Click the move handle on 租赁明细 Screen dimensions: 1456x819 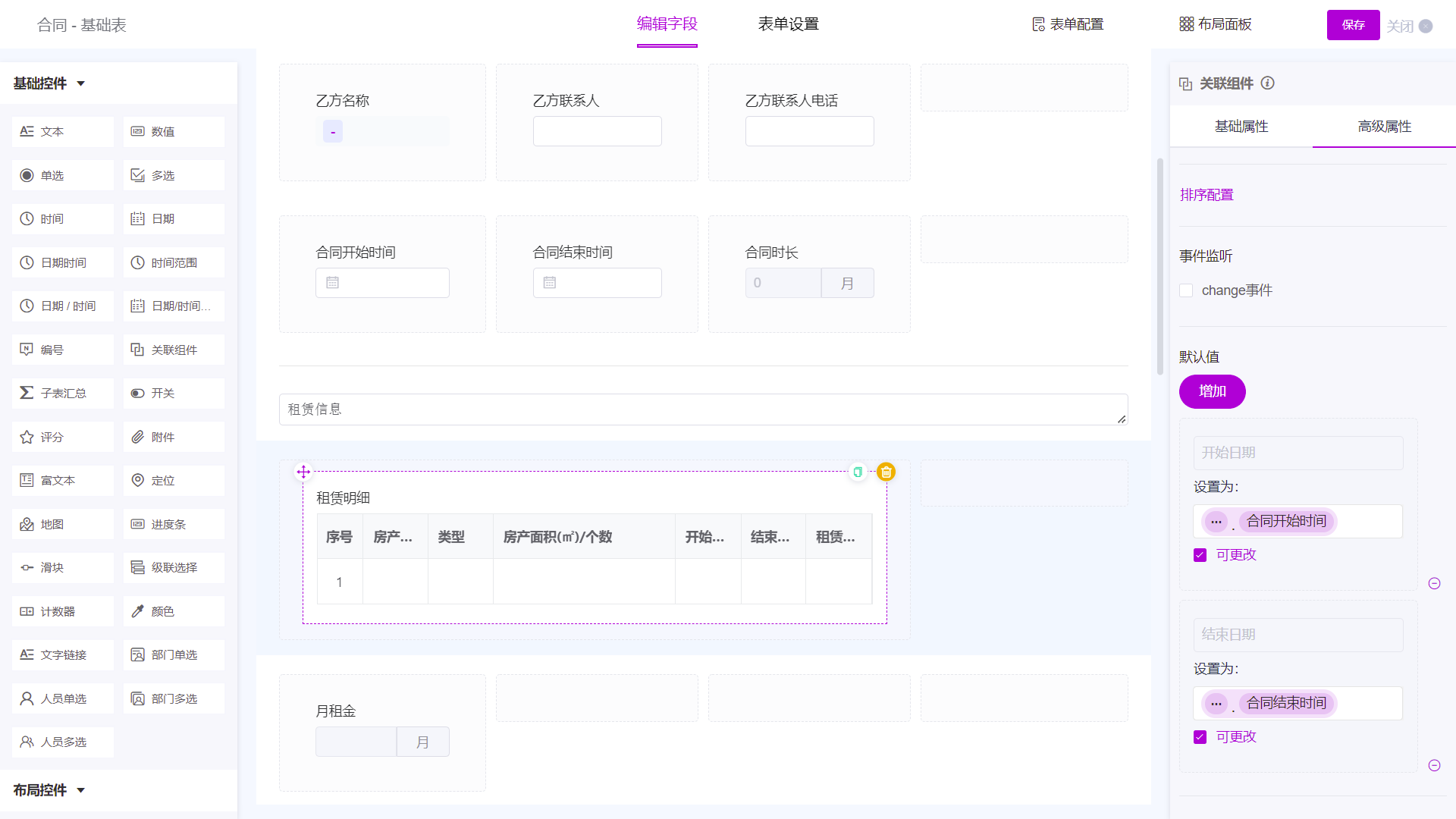pos(303,472)
